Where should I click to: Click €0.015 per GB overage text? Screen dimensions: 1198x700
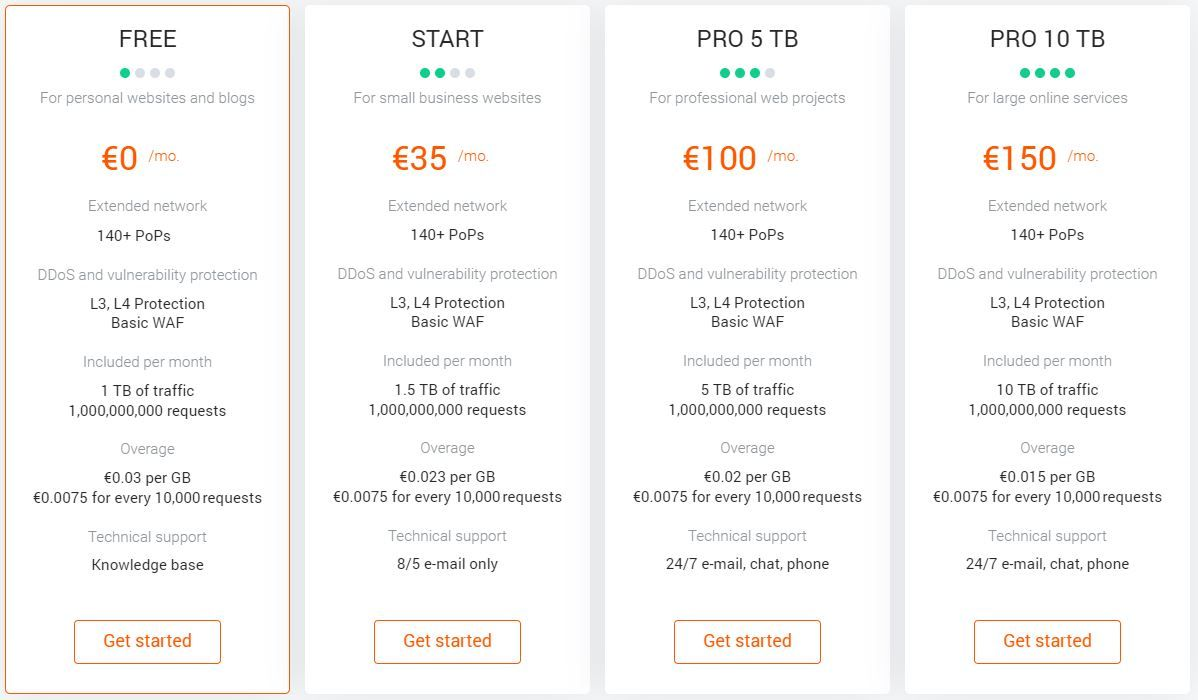[1047, 477]
